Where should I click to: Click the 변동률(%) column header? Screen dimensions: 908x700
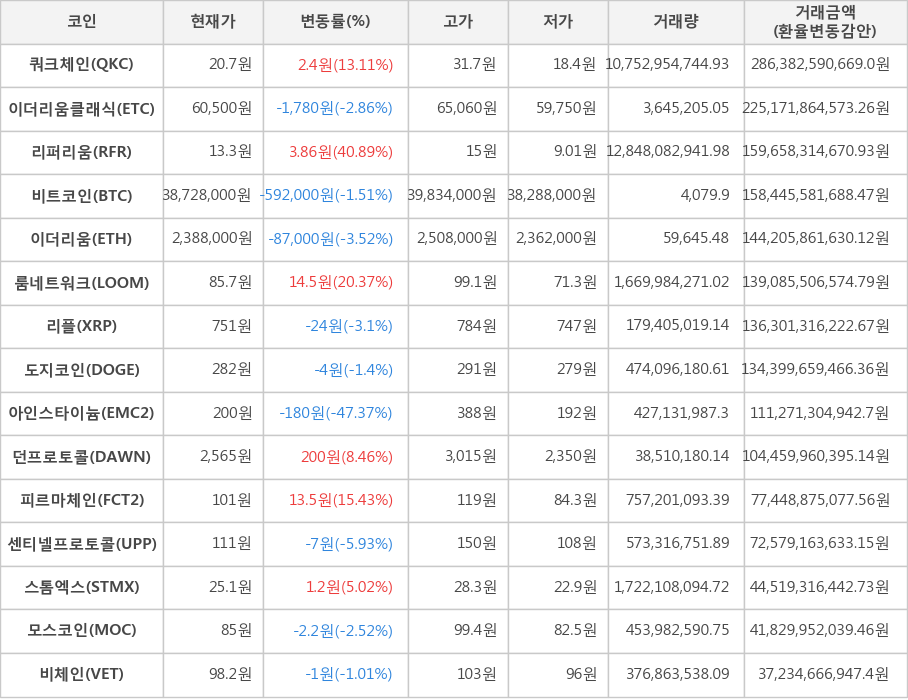pos(335,22)
